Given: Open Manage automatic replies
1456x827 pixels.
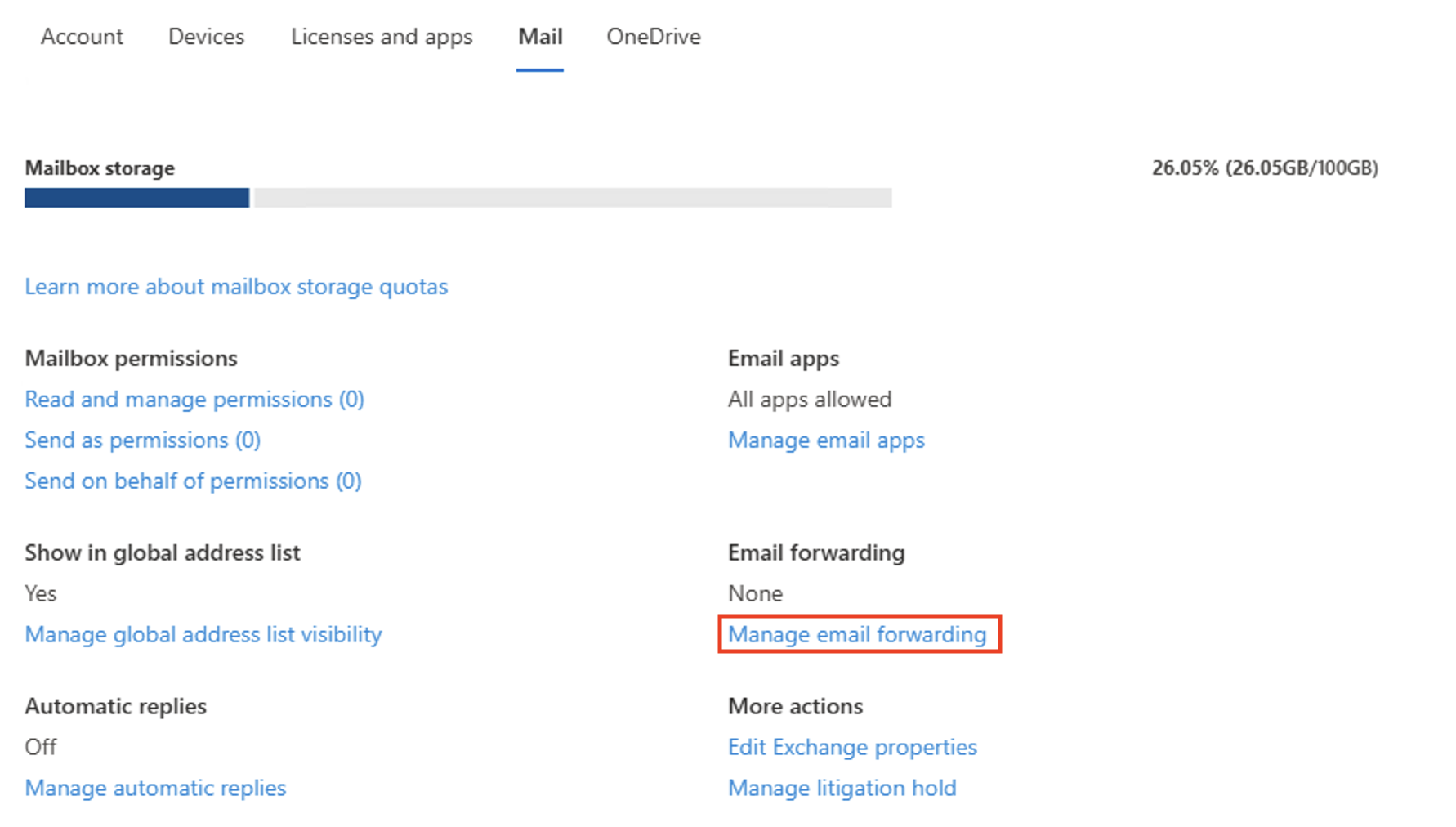Looking at the screenshot, I should [x=155, y=789].
